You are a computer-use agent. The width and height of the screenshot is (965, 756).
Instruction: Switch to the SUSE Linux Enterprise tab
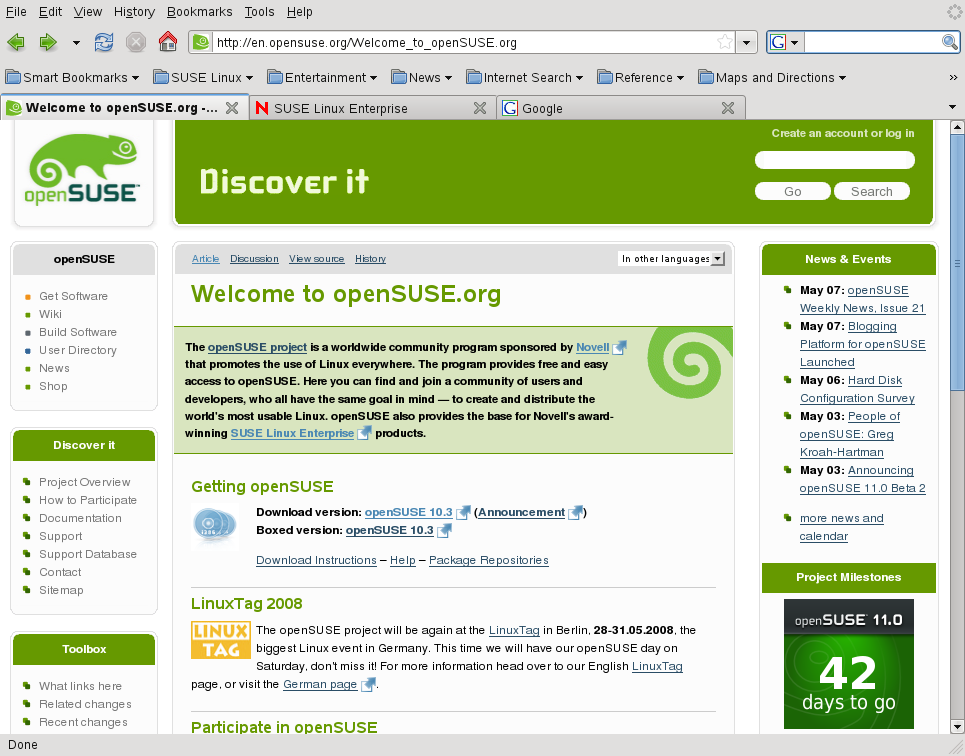(371, 108)
